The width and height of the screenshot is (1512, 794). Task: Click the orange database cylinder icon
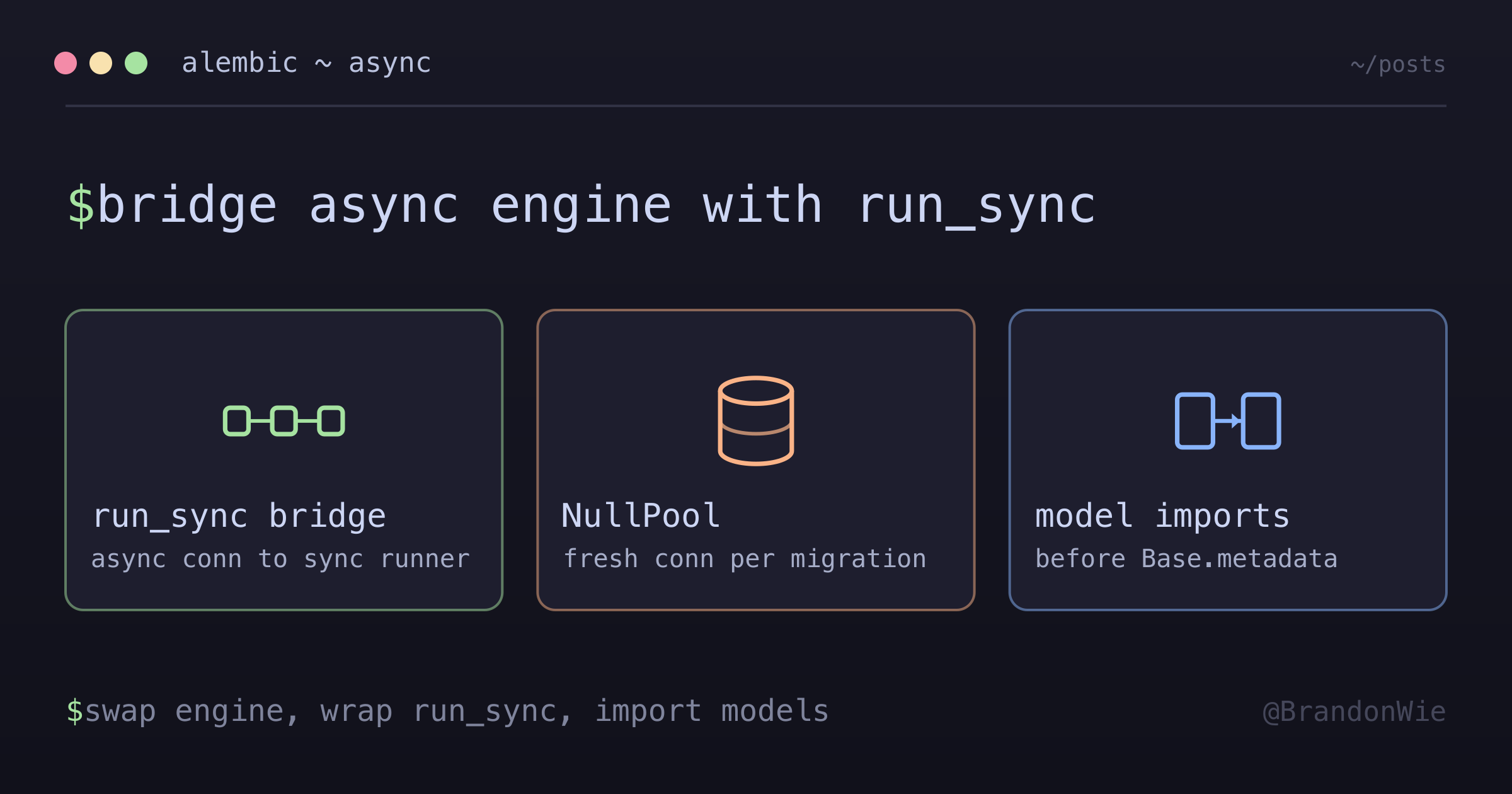pos(756,421)
